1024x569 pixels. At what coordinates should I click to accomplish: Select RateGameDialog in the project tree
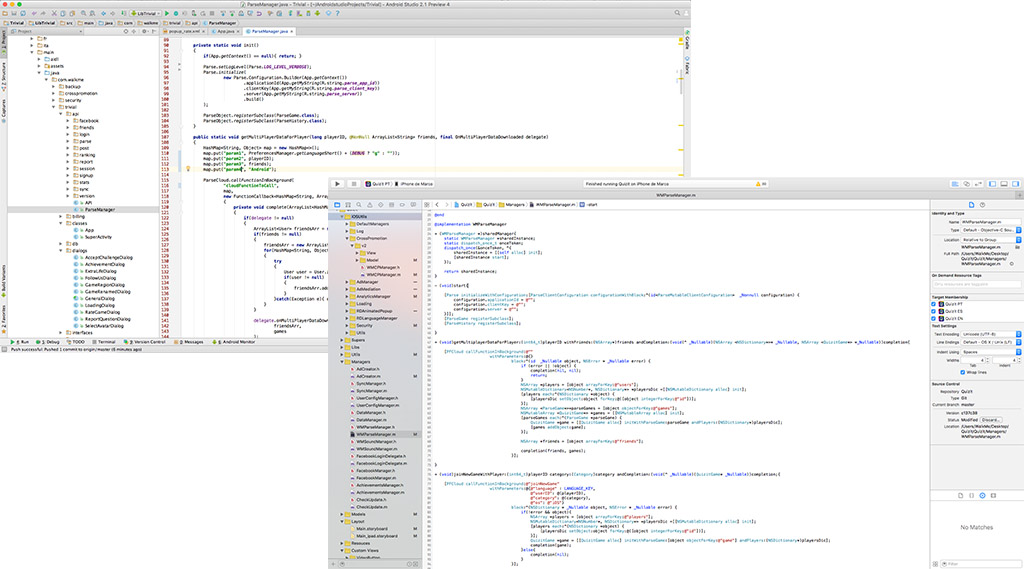(x=101, y=312)
